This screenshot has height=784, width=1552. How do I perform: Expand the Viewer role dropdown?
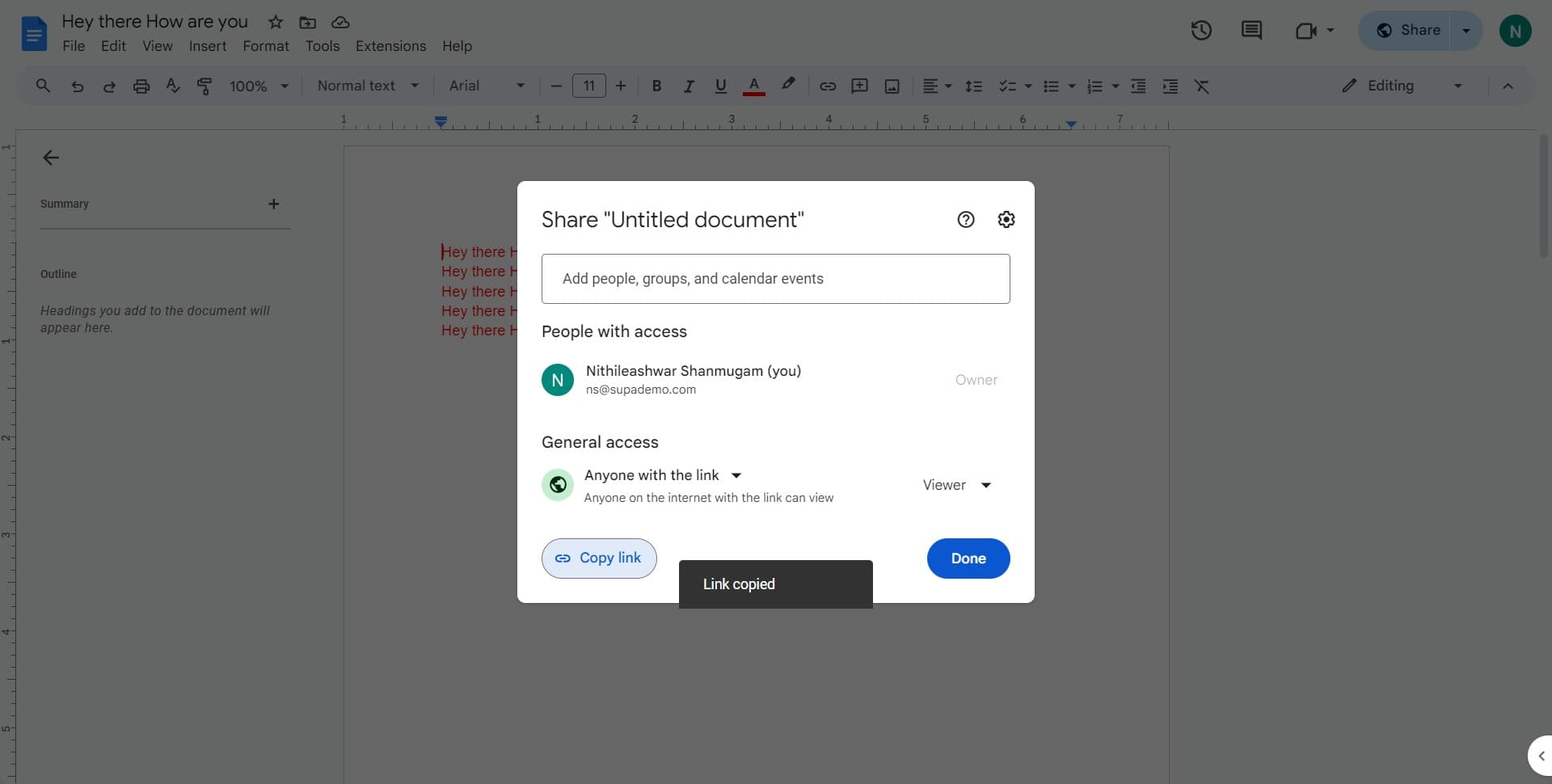(x=957, y=485)
